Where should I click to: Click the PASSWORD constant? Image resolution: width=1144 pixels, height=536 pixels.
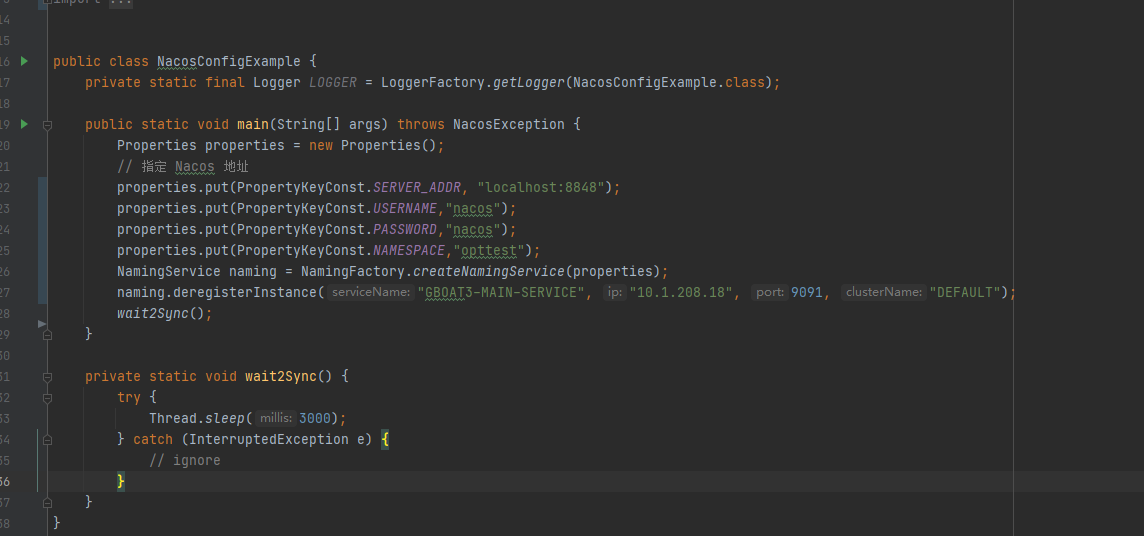(405, 230)
